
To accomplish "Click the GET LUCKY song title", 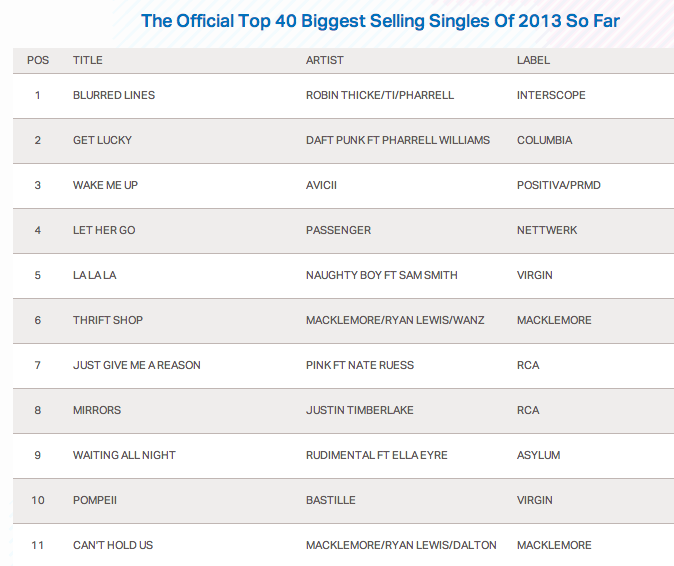I will click(x=102, y=140).
